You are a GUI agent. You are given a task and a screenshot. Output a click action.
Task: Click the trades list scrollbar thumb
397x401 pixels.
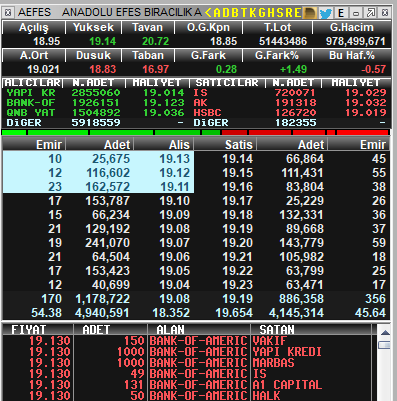point(385,345)
